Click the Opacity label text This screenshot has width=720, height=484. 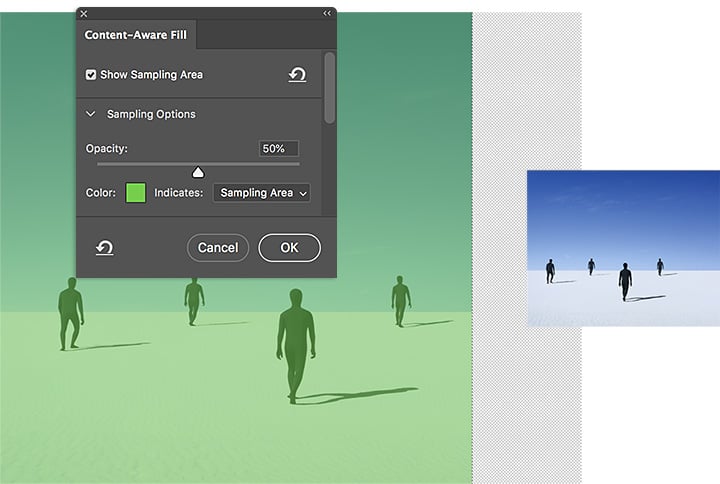coord(107,149)
